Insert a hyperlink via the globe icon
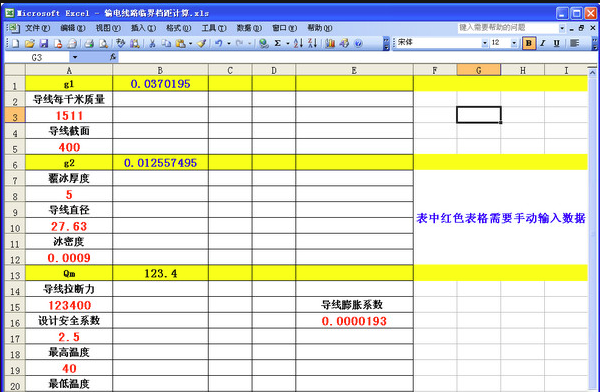Viewport: 600px width, 392px height. (x=263, y=43)
